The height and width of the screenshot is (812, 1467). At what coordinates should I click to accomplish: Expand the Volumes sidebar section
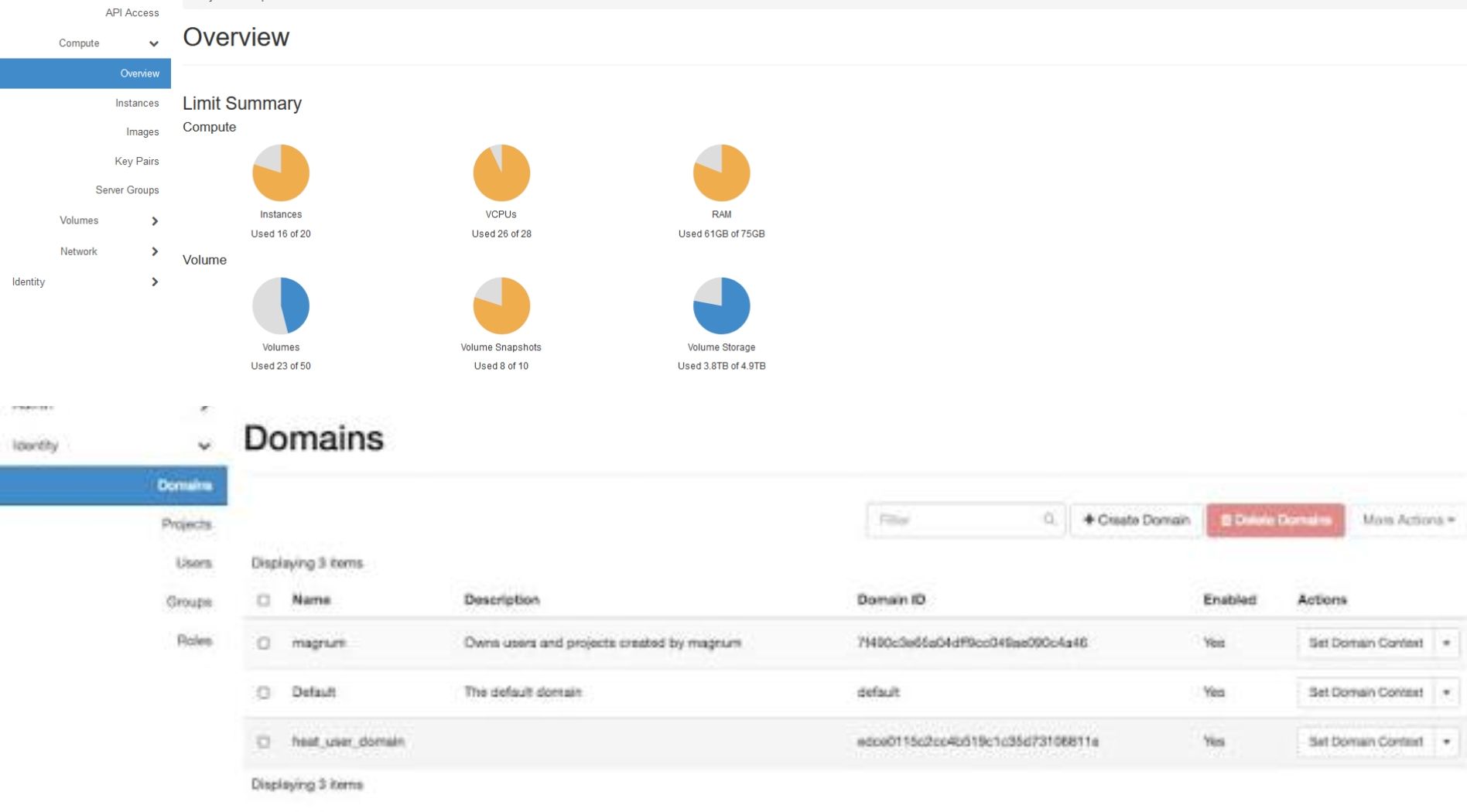[155, 221]
